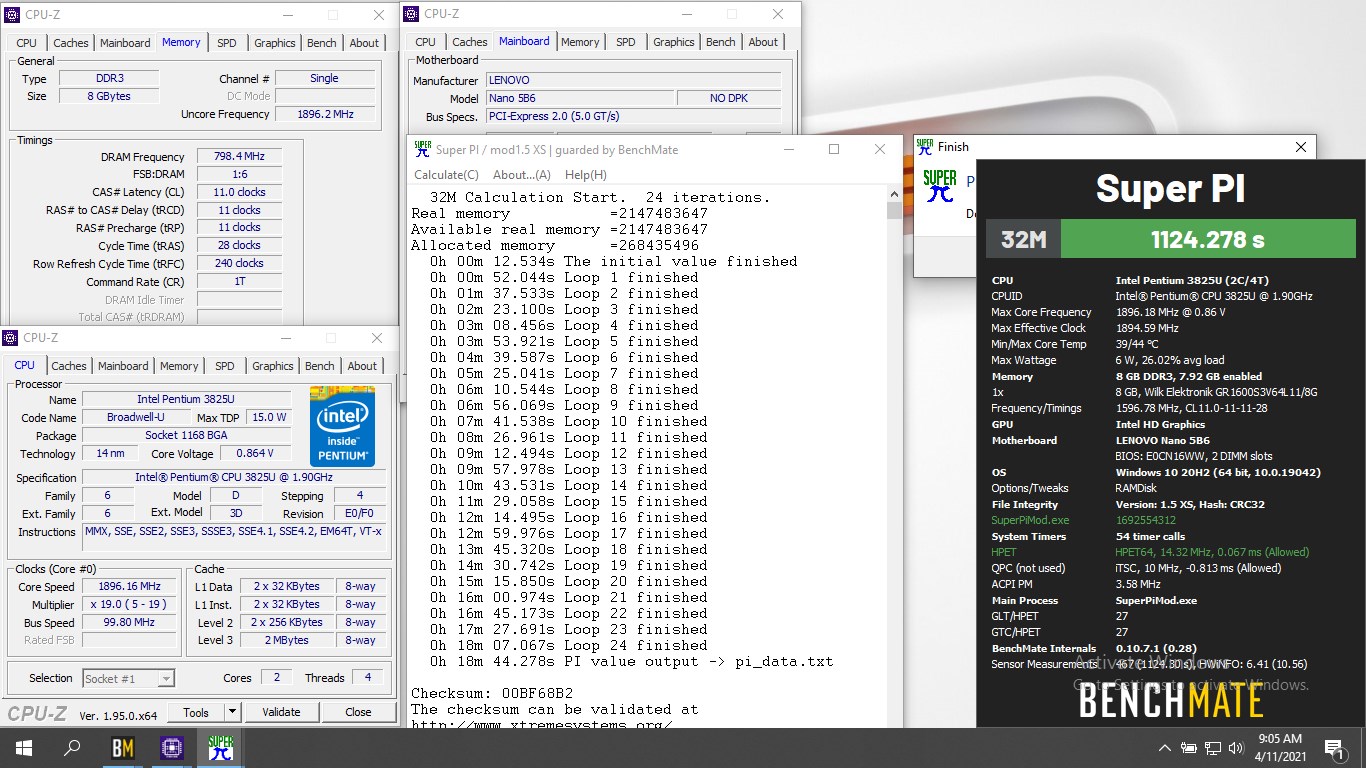Open the About...(A) menu in Super PI
The height and width of the screenshot is (768, 1366).
(521, 174)
